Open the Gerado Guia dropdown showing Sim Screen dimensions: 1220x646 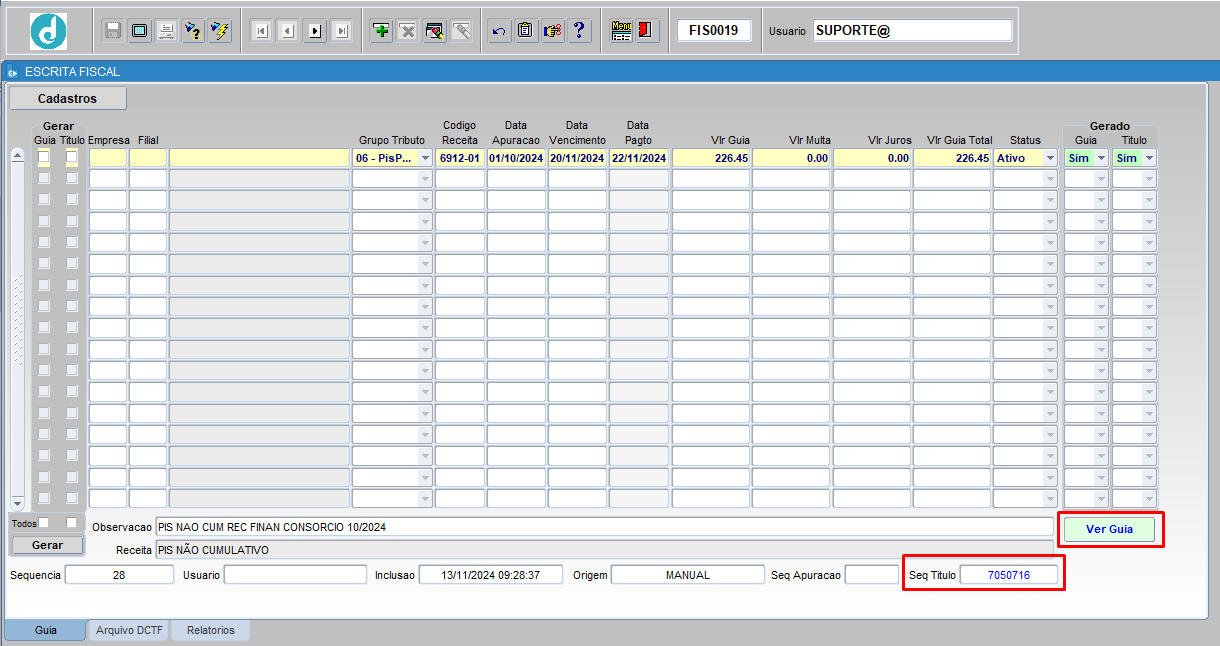tap(1101, 158)
